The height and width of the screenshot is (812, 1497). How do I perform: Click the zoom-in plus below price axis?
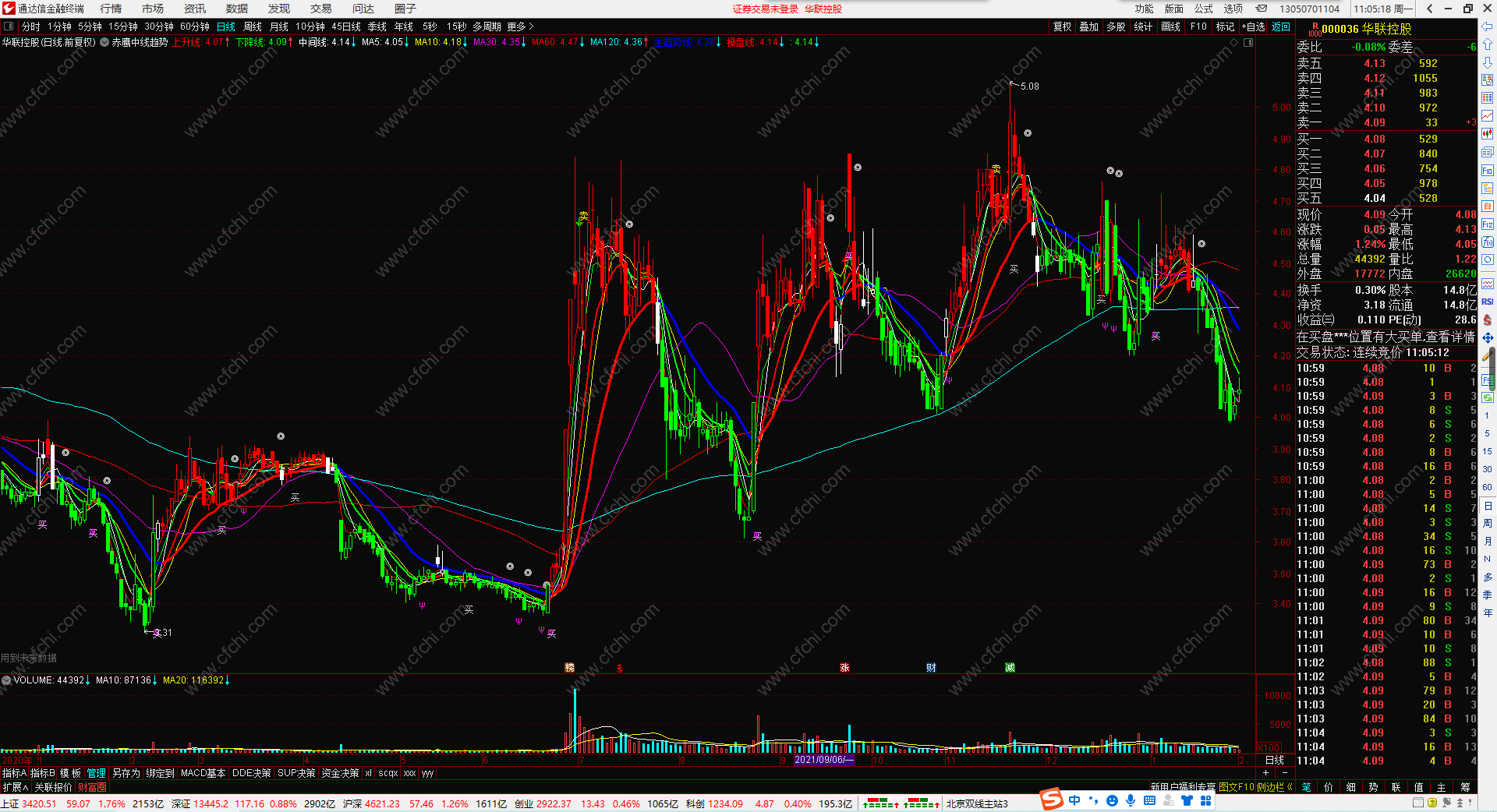[x=1265, y=773]
